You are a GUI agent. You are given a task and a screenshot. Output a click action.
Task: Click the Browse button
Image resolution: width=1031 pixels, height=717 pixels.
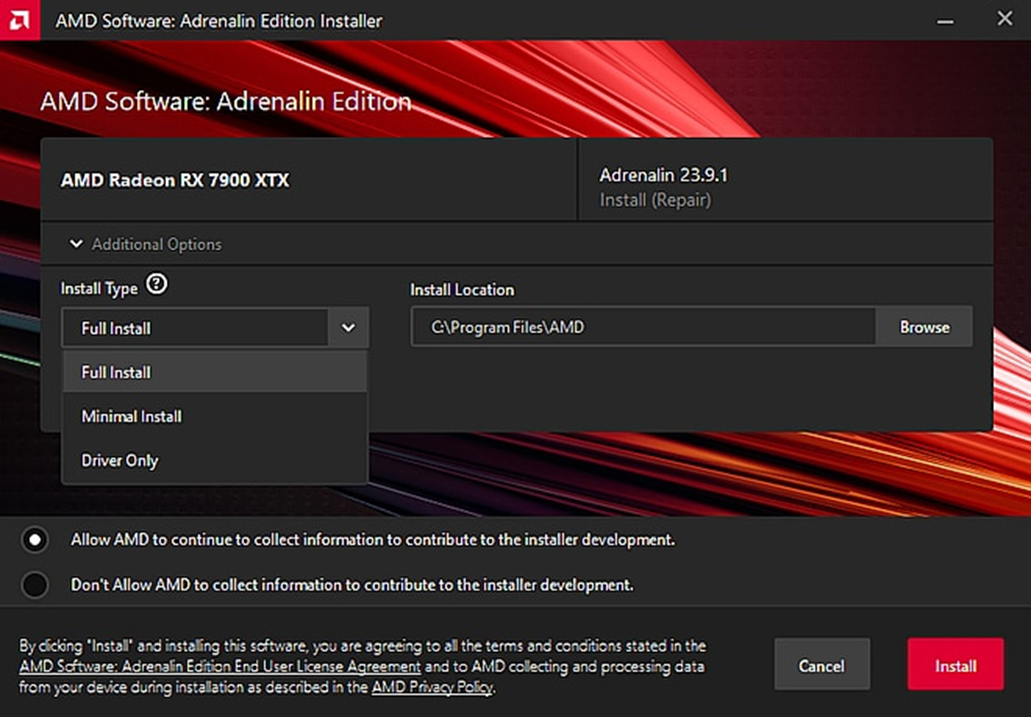(924, 327)
